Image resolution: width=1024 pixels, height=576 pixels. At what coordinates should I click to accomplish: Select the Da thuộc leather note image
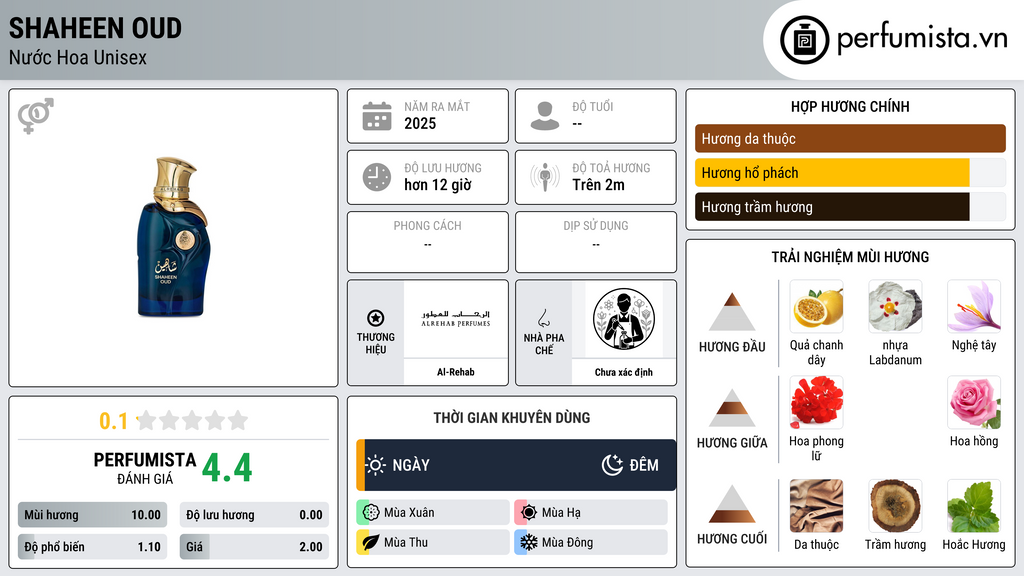coord(816,505)
